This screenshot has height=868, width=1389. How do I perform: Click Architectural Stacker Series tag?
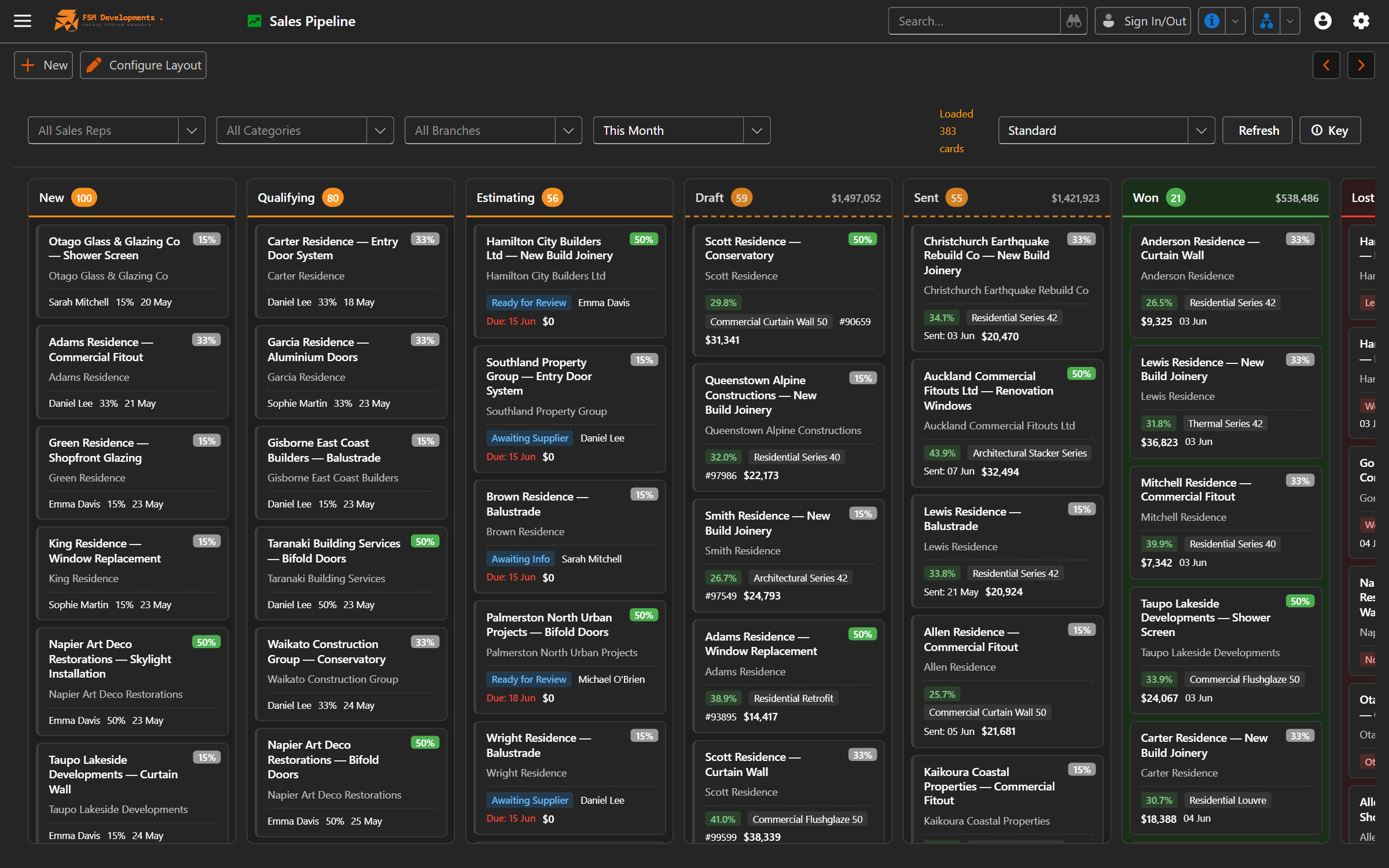click(x=1030, y=453)
